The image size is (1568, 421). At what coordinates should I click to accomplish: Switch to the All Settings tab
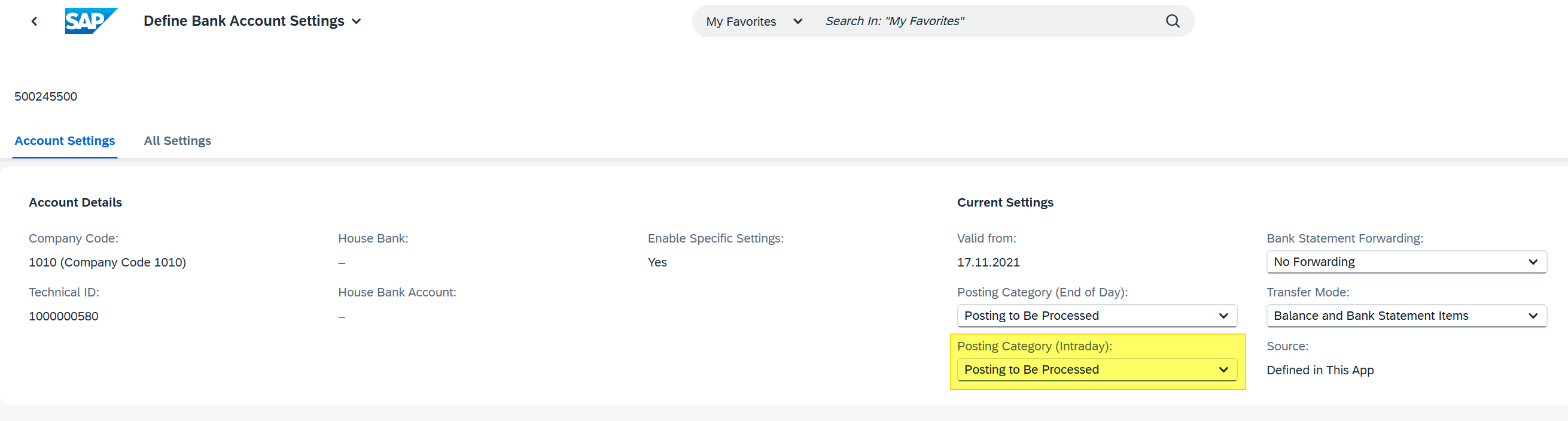point(177,141)
